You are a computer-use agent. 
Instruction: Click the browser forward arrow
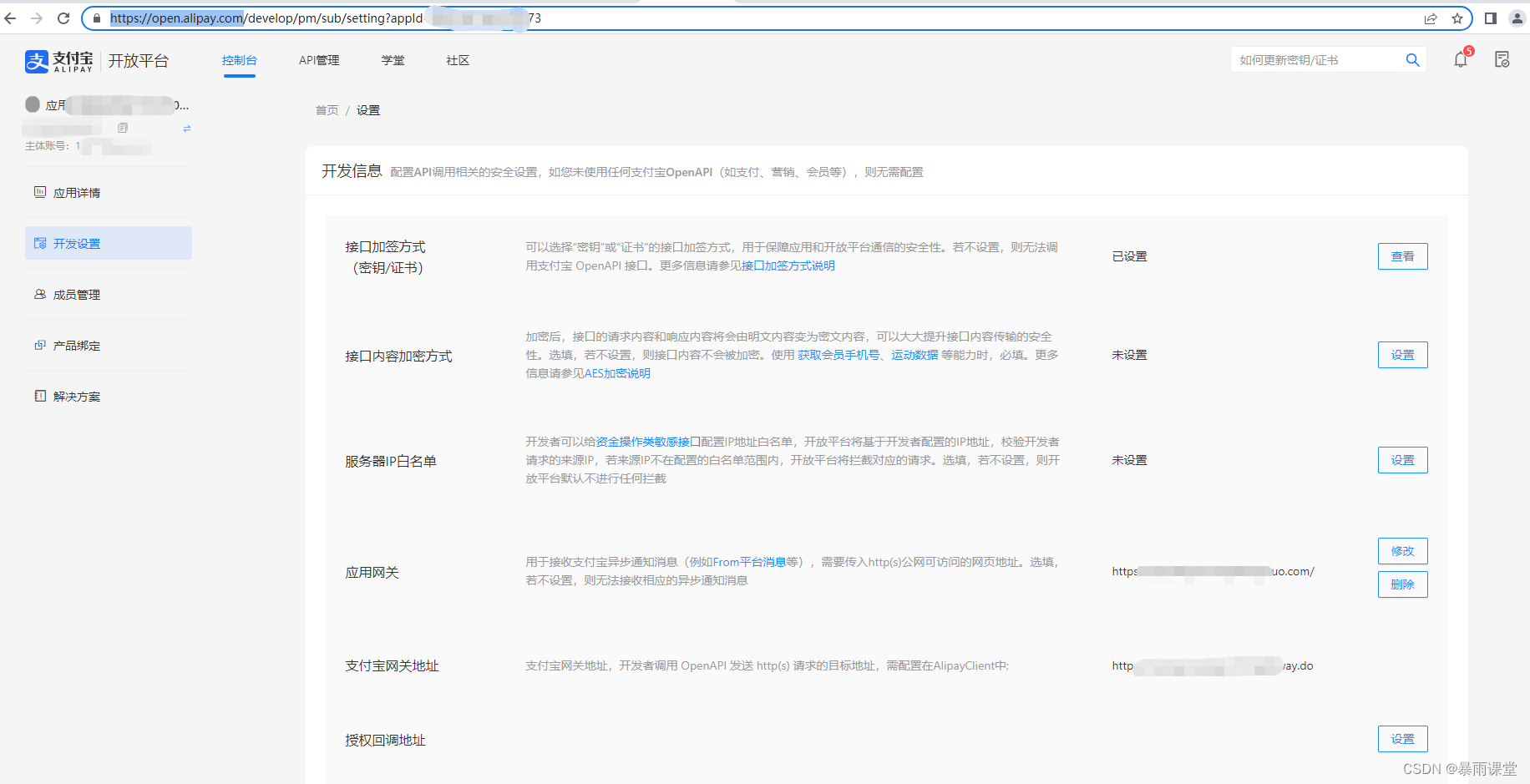click(x=37, y=18)
